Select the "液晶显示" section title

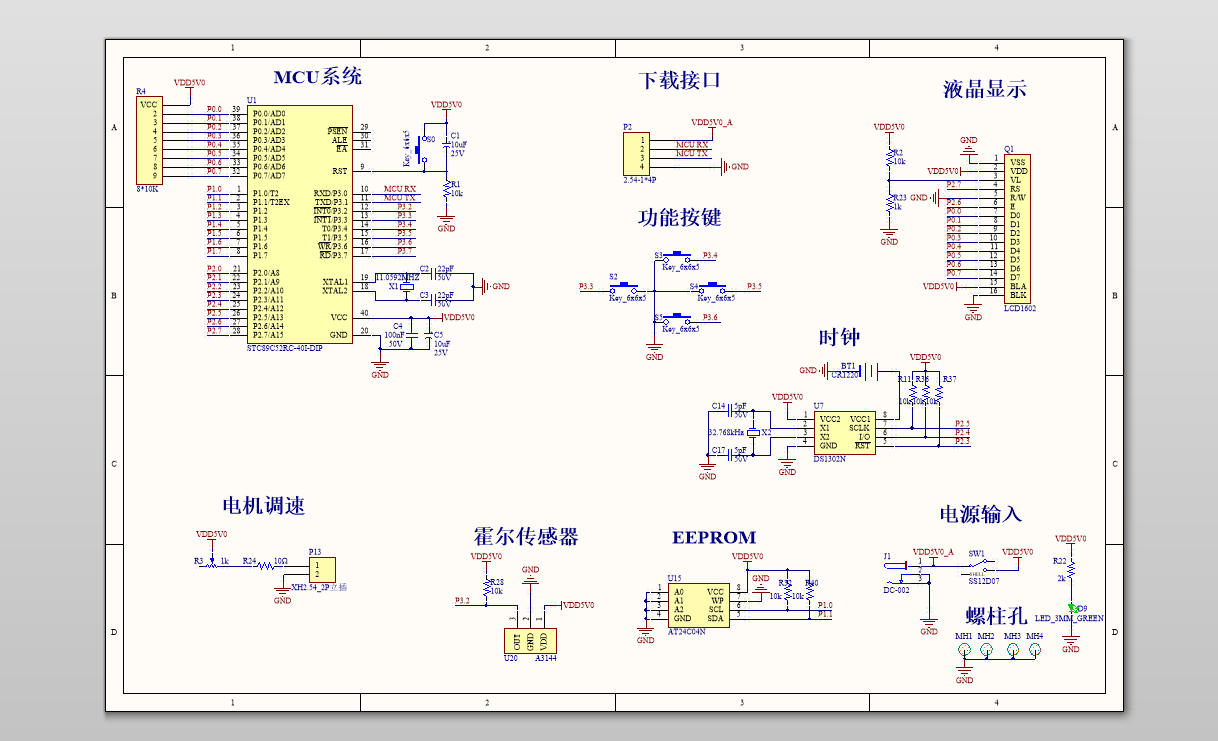(x=985, y=89)
